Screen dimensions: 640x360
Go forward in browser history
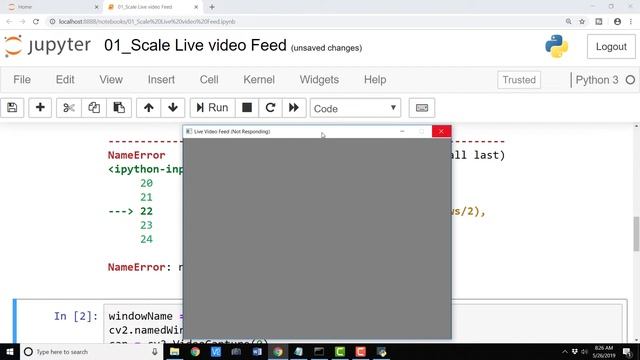(22, 22)
